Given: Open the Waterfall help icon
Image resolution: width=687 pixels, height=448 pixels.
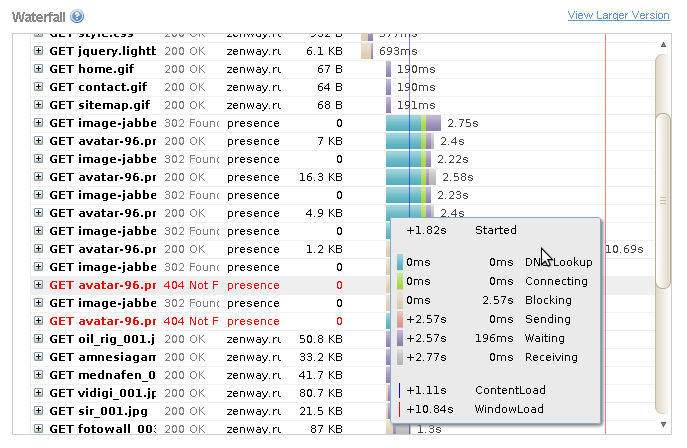Looking at the screenshot, I should tap(77, 17).
